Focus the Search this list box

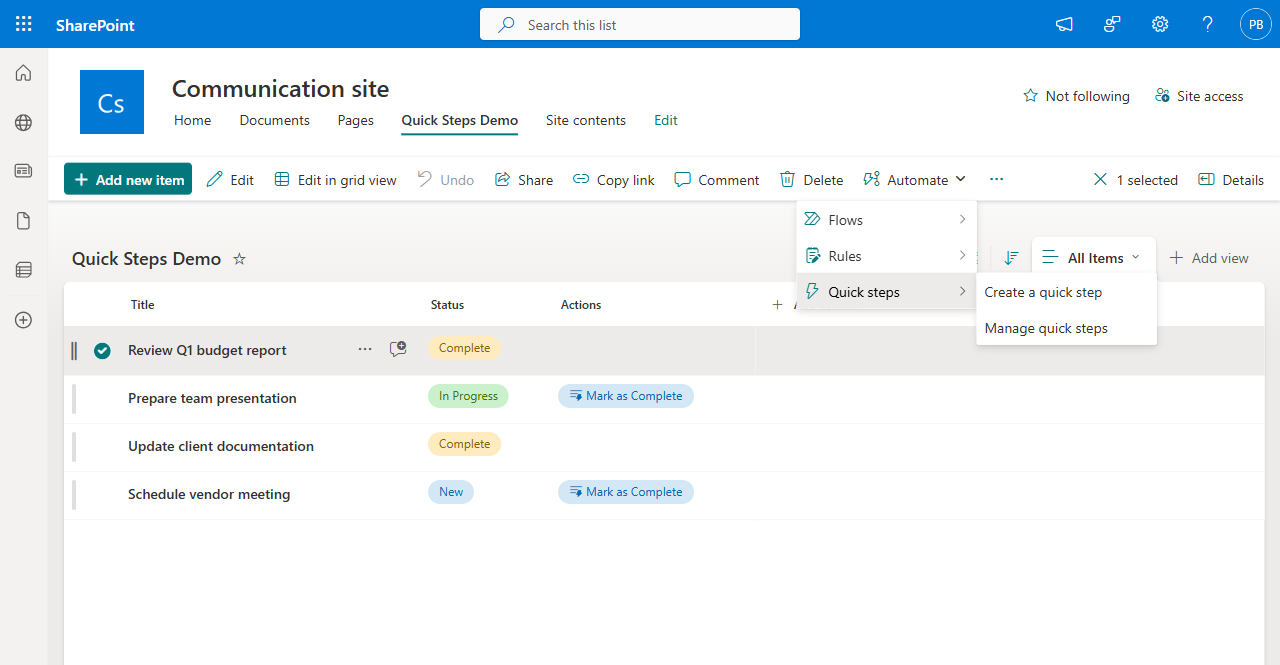(x=640, y=24)
